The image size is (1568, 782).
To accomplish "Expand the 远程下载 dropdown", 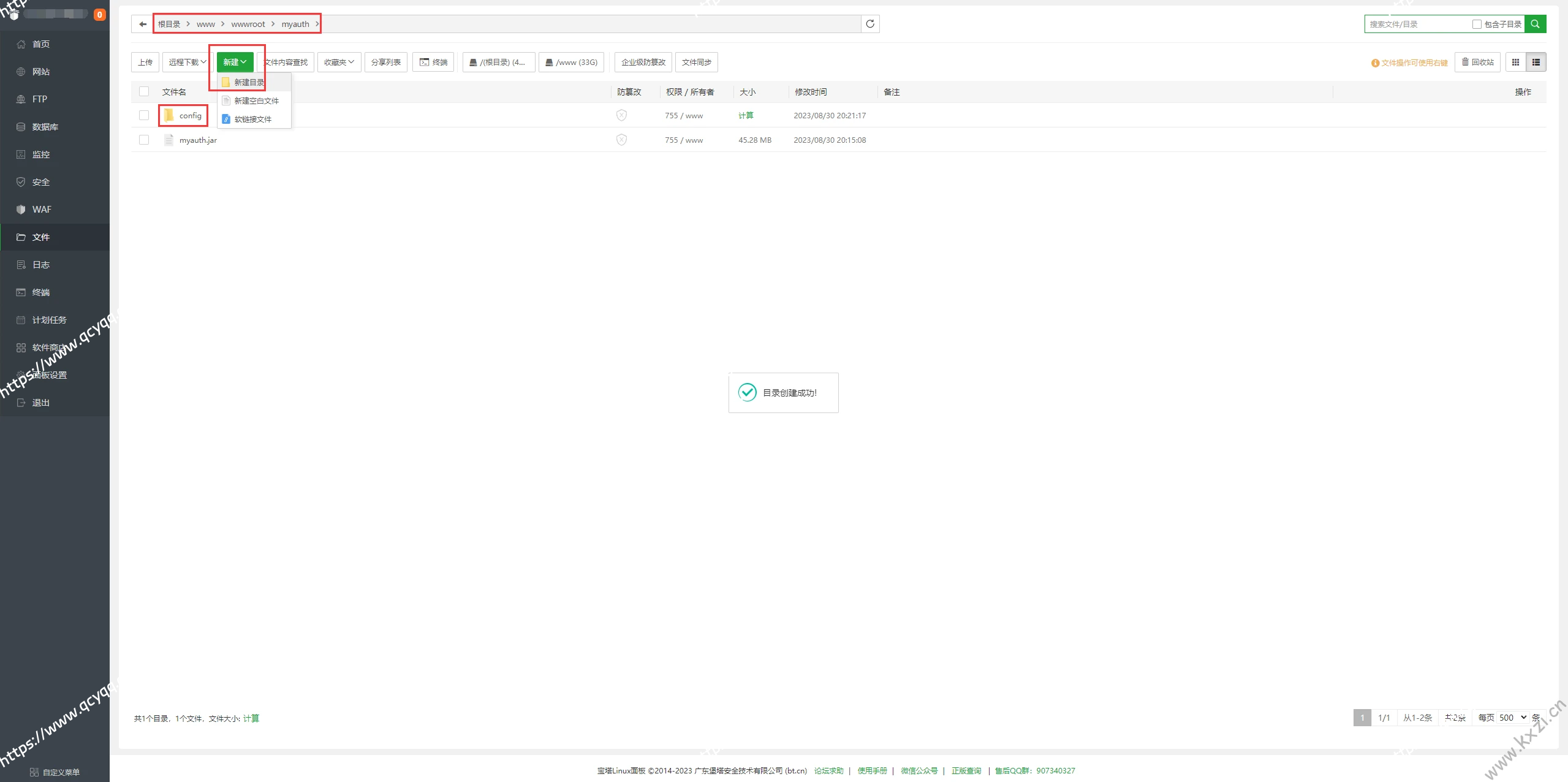I will click(187, 62).
